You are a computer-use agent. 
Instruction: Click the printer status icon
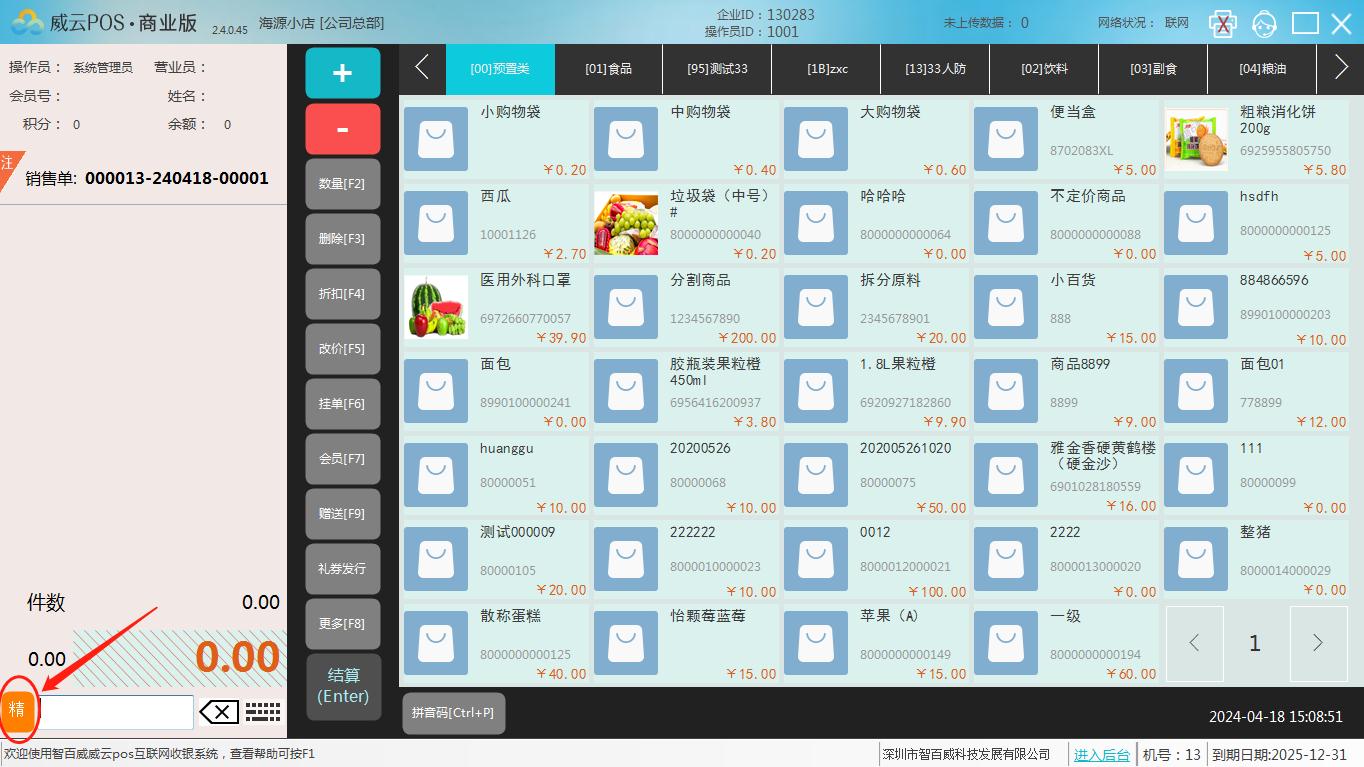pyautogui.click(x=1222, y=23)
